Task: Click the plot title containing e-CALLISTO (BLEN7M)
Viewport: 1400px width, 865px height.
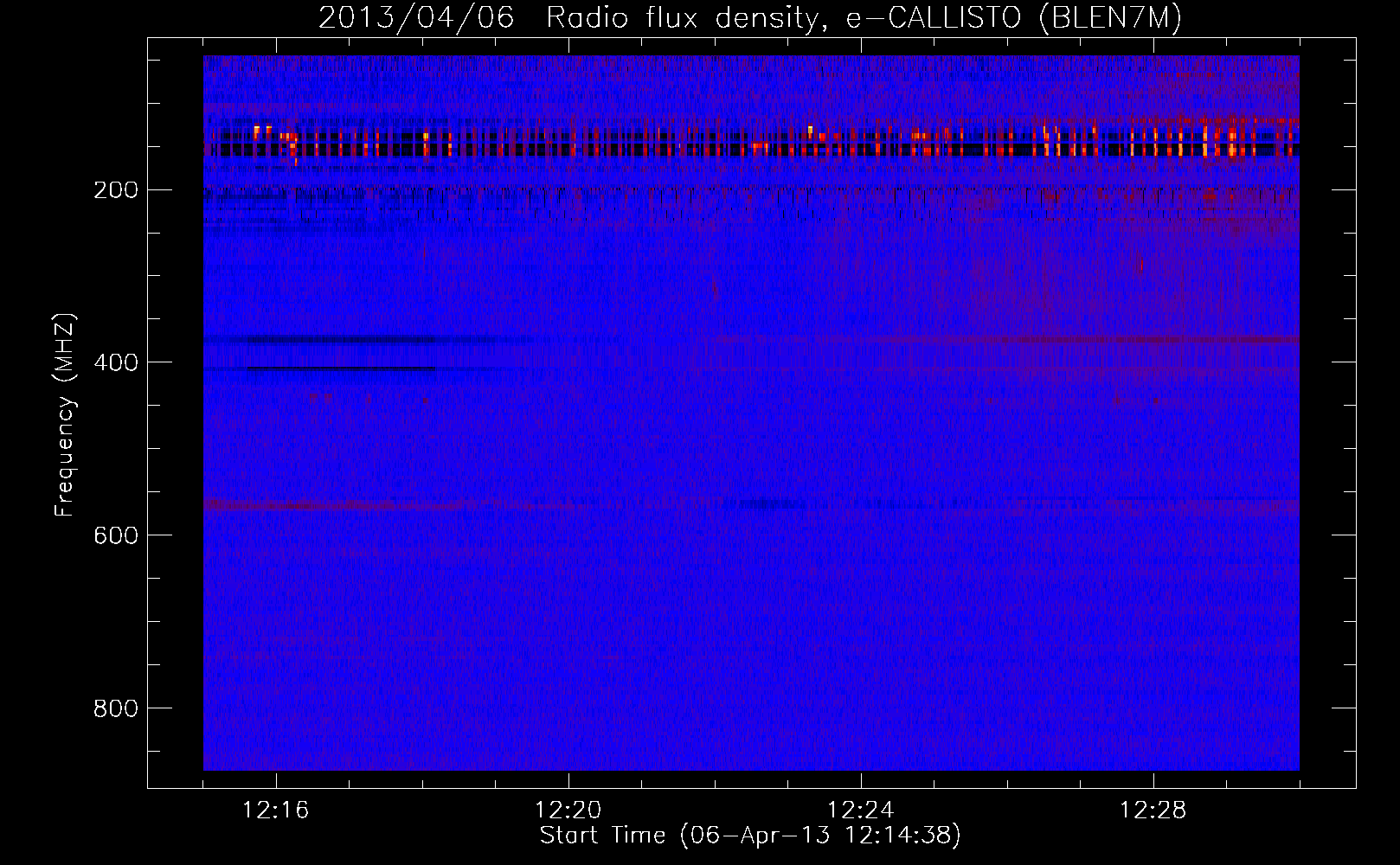Action: pyautogui.click(x=750, y=18)
